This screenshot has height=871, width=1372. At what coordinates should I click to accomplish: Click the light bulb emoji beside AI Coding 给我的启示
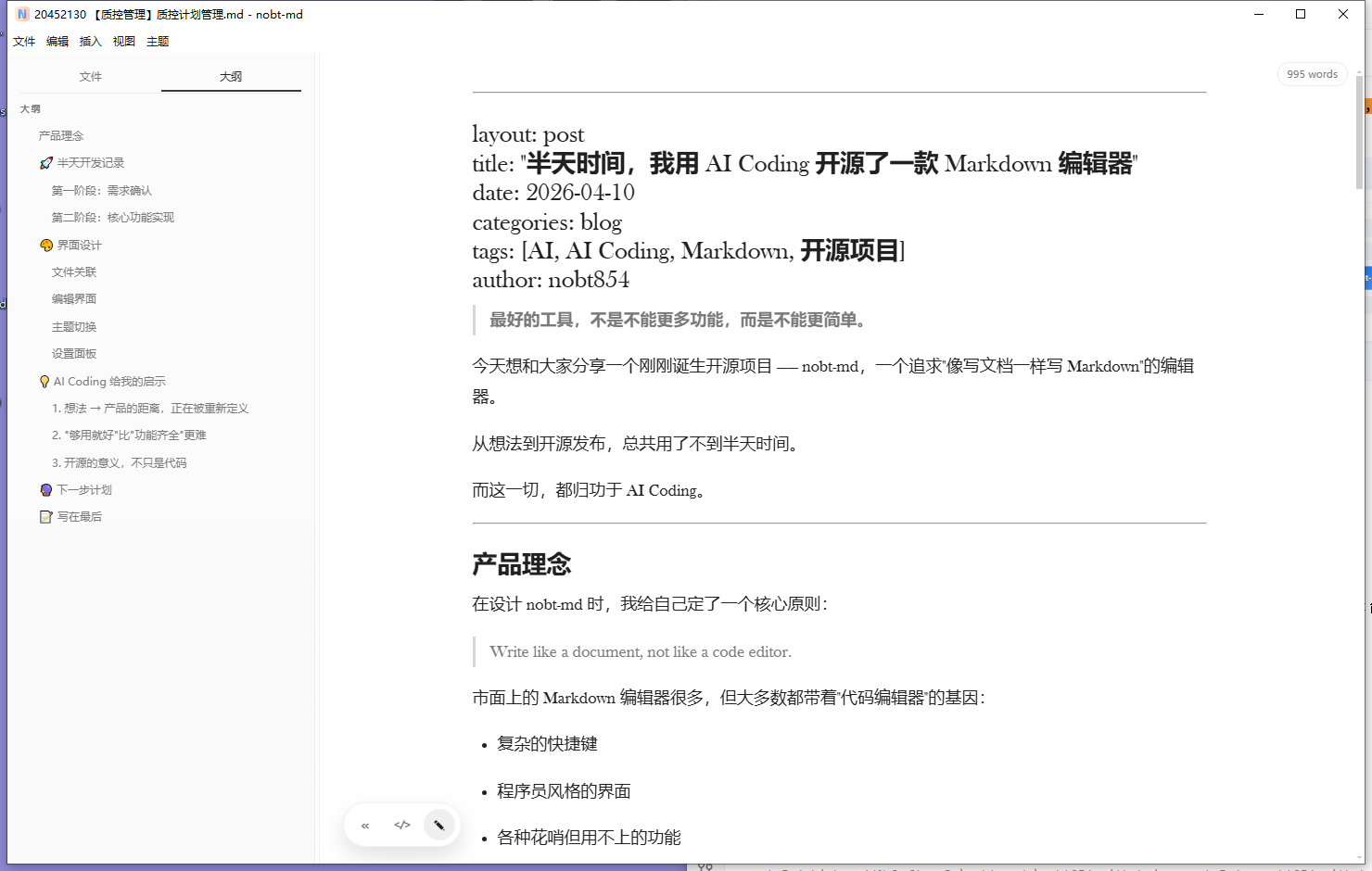[44, 382]
